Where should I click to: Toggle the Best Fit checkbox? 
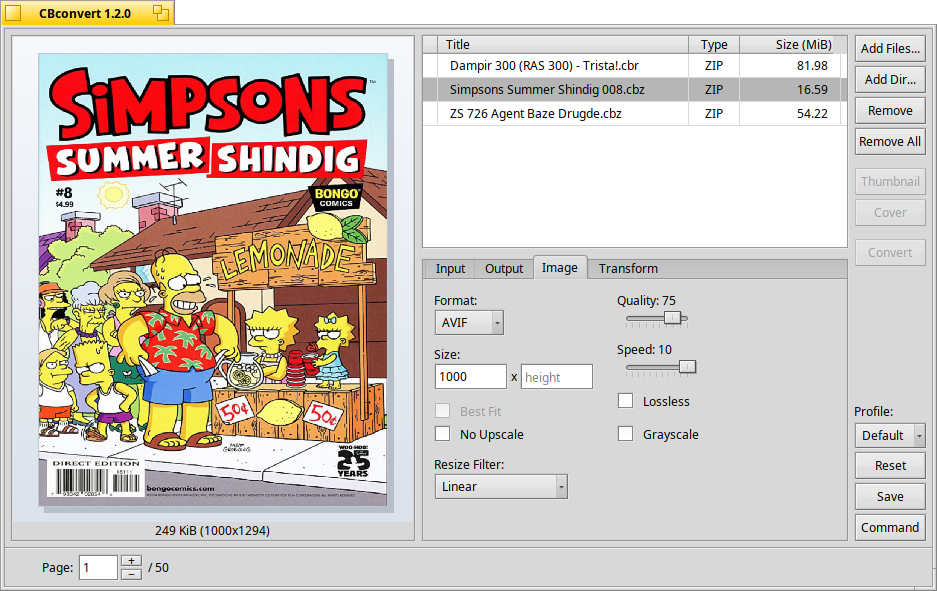click(442, 411)
